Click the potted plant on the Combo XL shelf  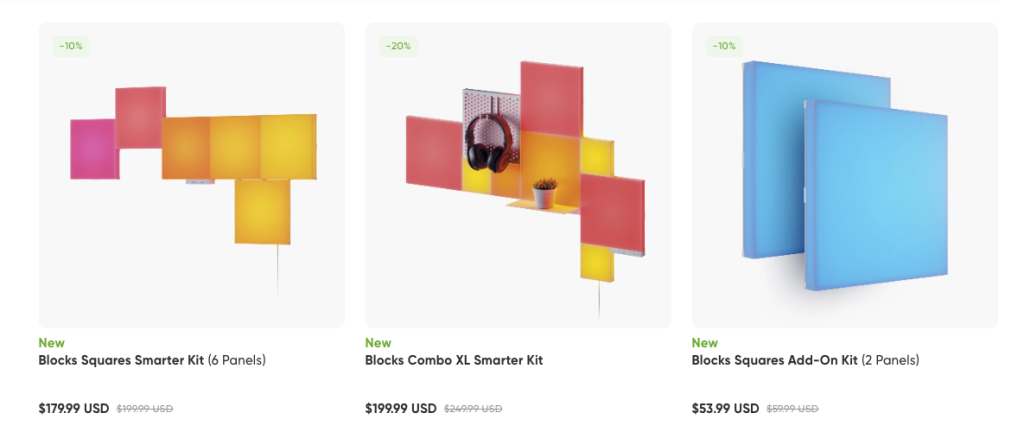544,193
